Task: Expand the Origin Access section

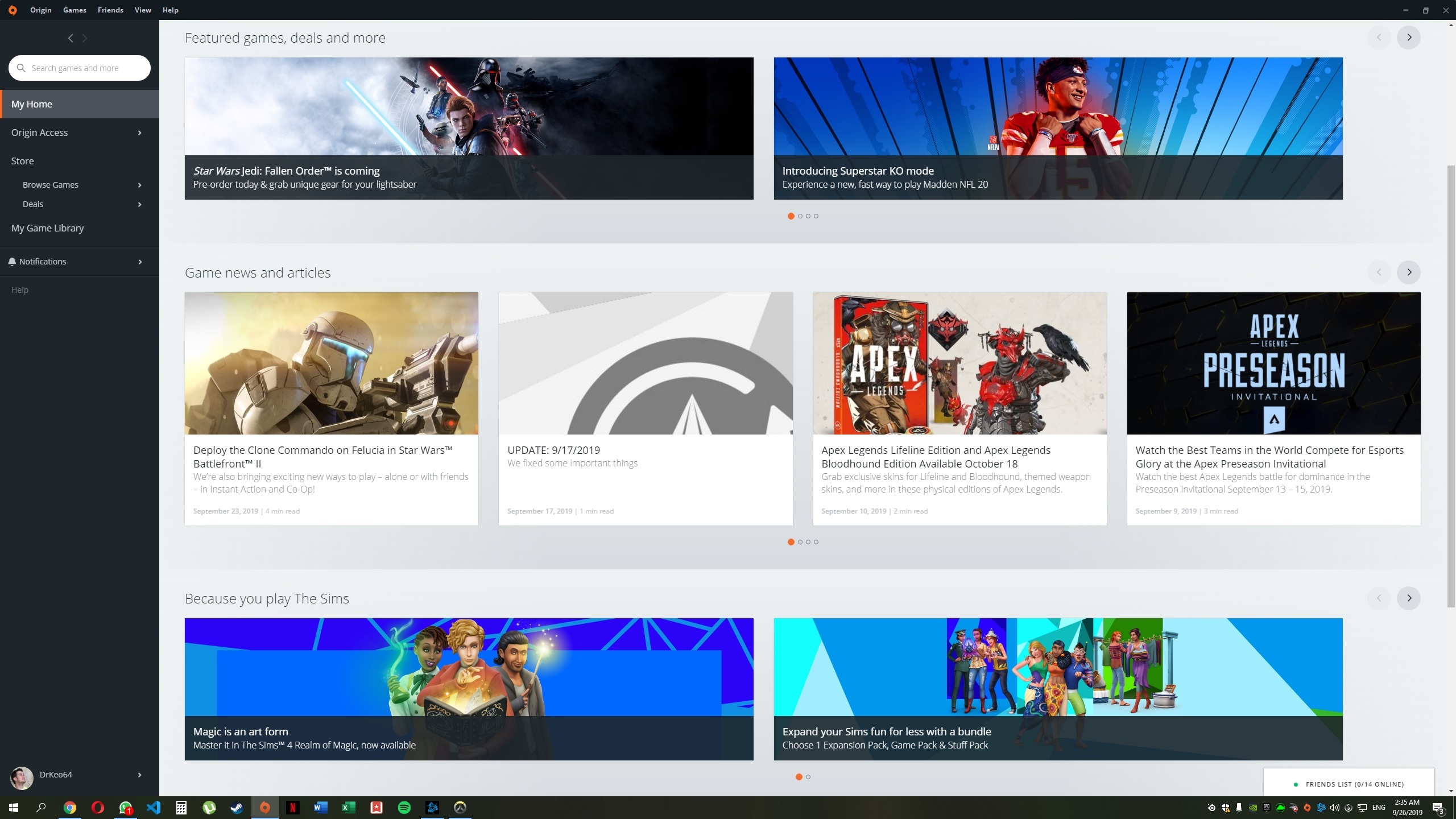Action: click(x=139, y=132)
